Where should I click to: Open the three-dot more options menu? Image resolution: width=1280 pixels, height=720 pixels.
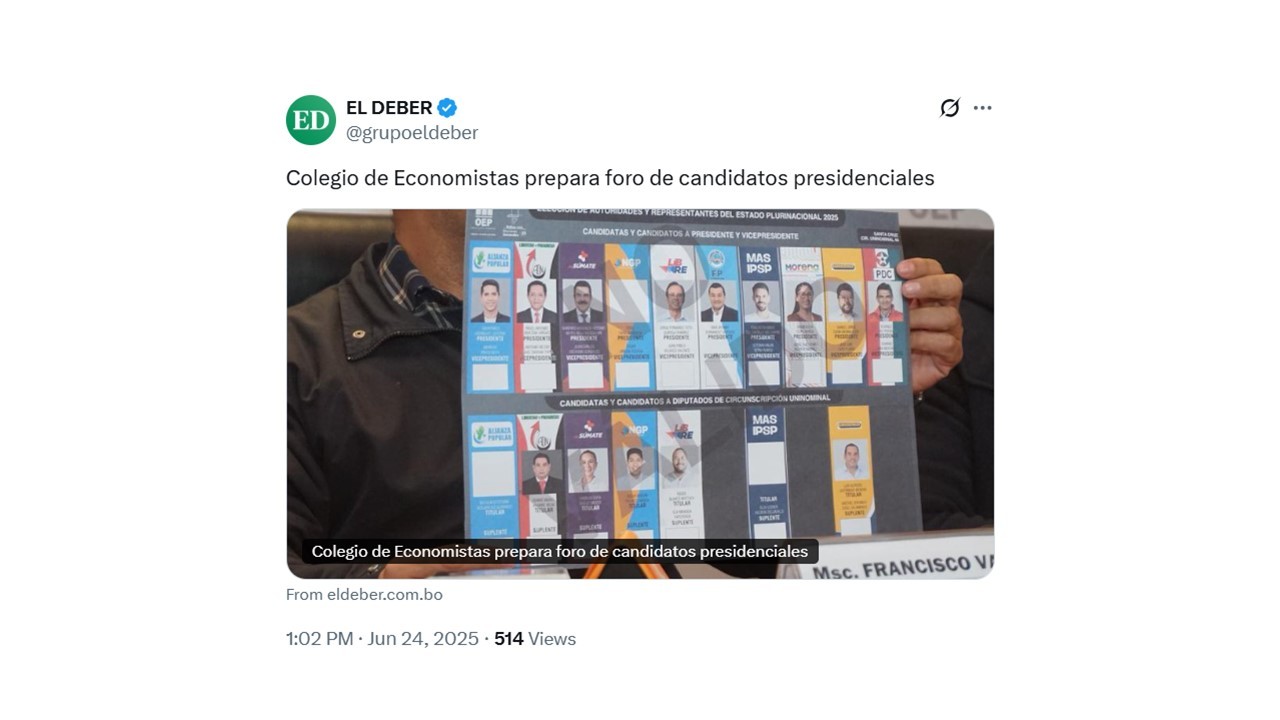(x=983, y=108)
